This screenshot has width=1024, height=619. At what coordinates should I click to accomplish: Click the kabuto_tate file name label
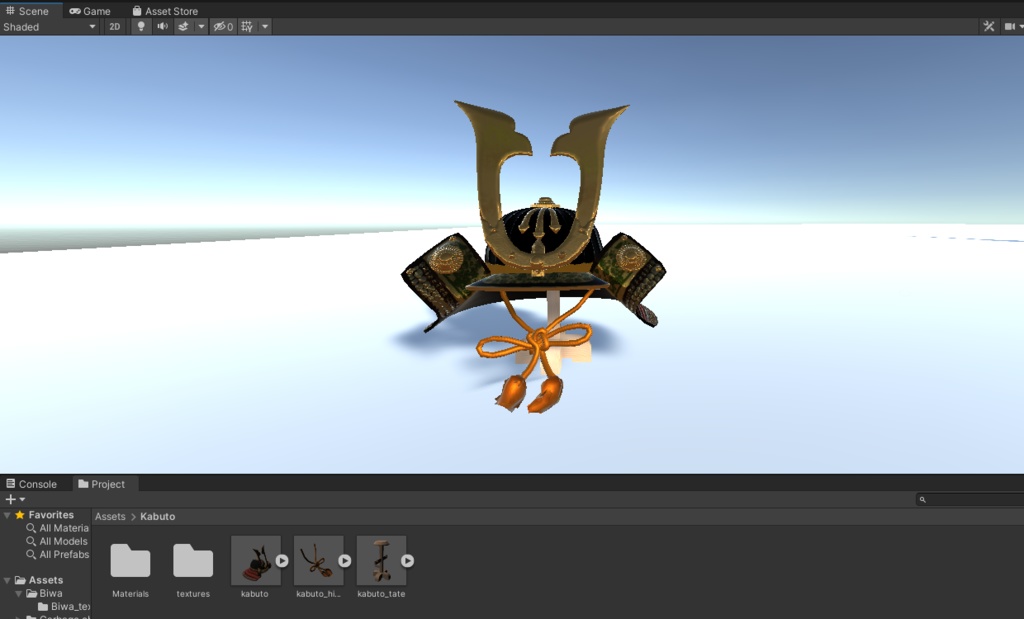pos(381,594)
